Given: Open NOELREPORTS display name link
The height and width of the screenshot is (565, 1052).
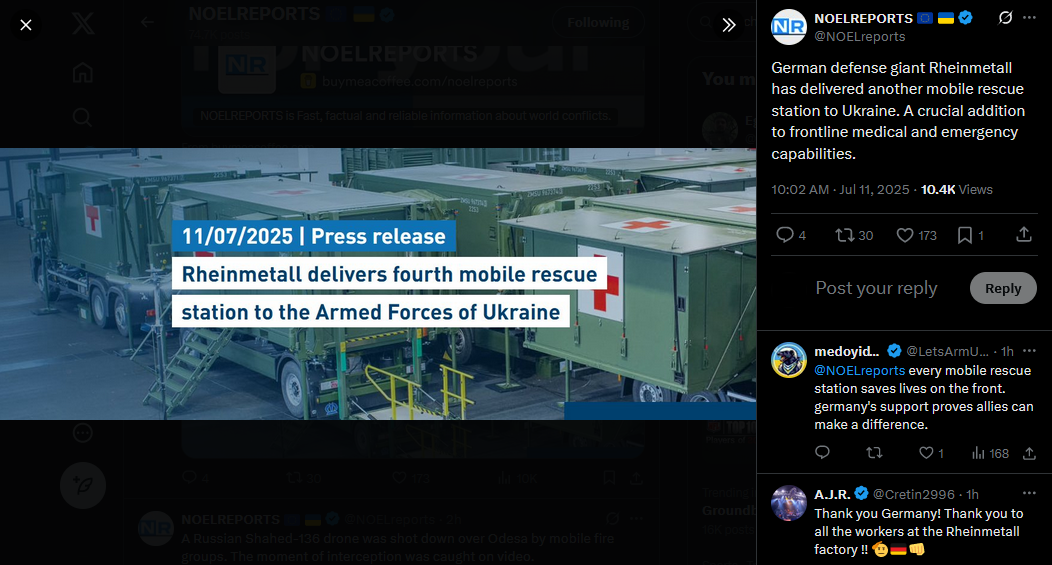Looking at the screenshot, I should tap(863, 18).
